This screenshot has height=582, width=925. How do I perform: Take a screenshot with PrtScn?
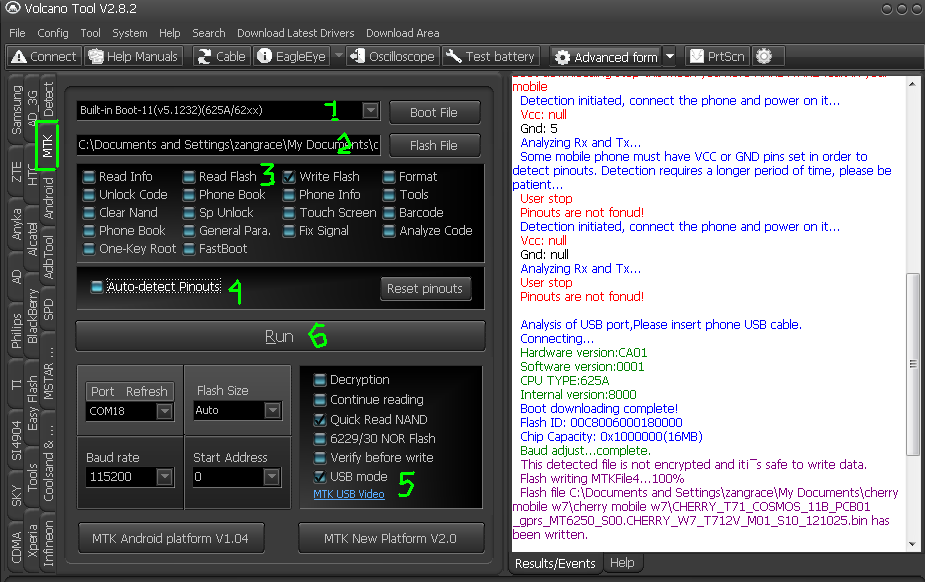[717, 57]
